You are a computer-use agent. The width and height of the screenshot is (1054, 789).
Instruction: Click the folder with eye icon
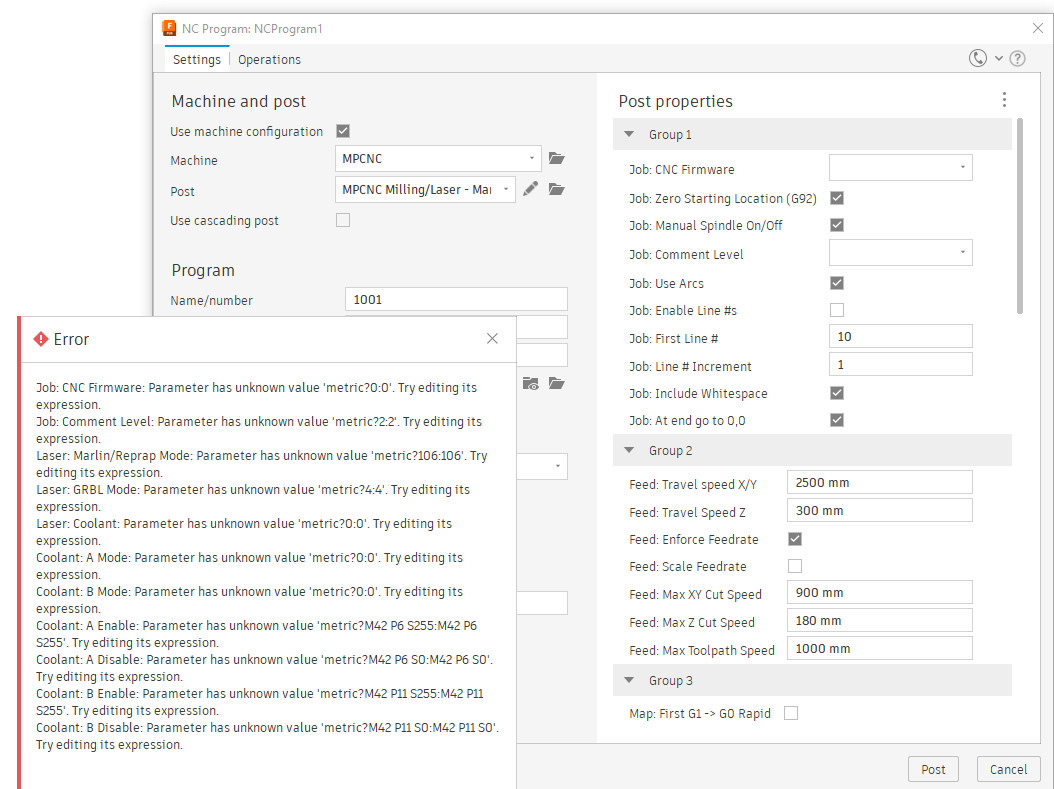pos(531,384)
